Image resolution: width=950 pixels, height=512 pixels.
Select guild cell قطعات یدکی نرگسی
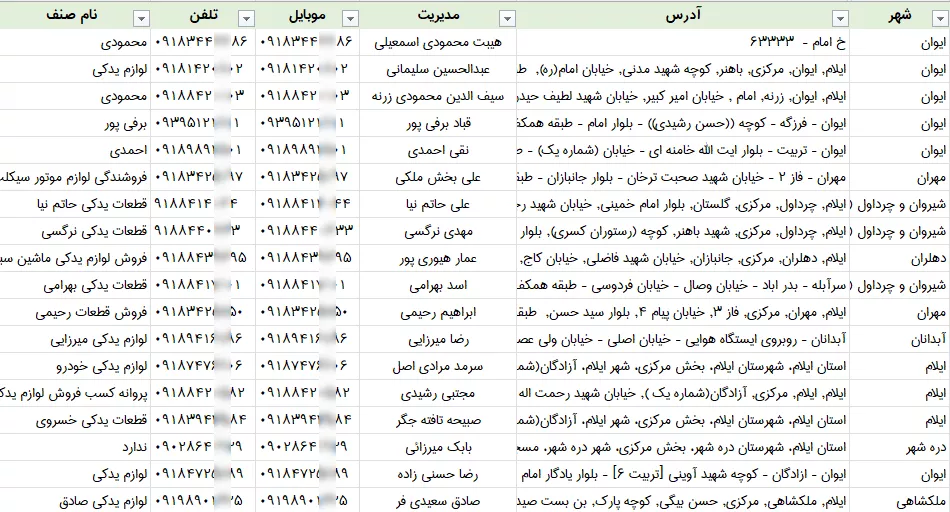click(x=75, y=231)
